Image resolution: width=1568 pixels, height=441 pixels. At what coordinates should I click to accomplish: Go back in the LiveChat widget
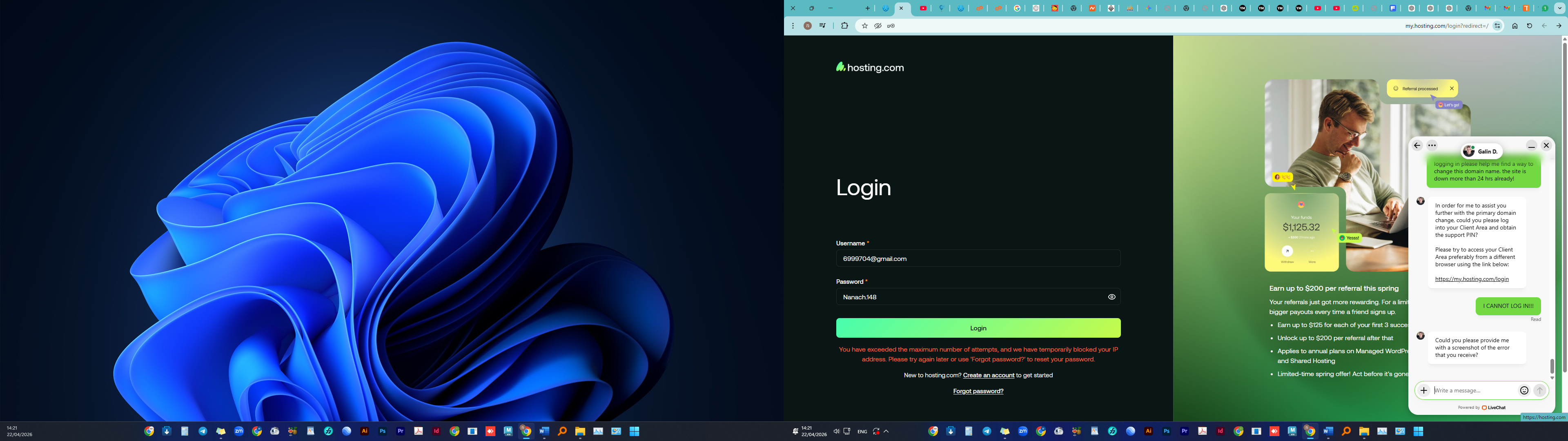pos(1417,146)
